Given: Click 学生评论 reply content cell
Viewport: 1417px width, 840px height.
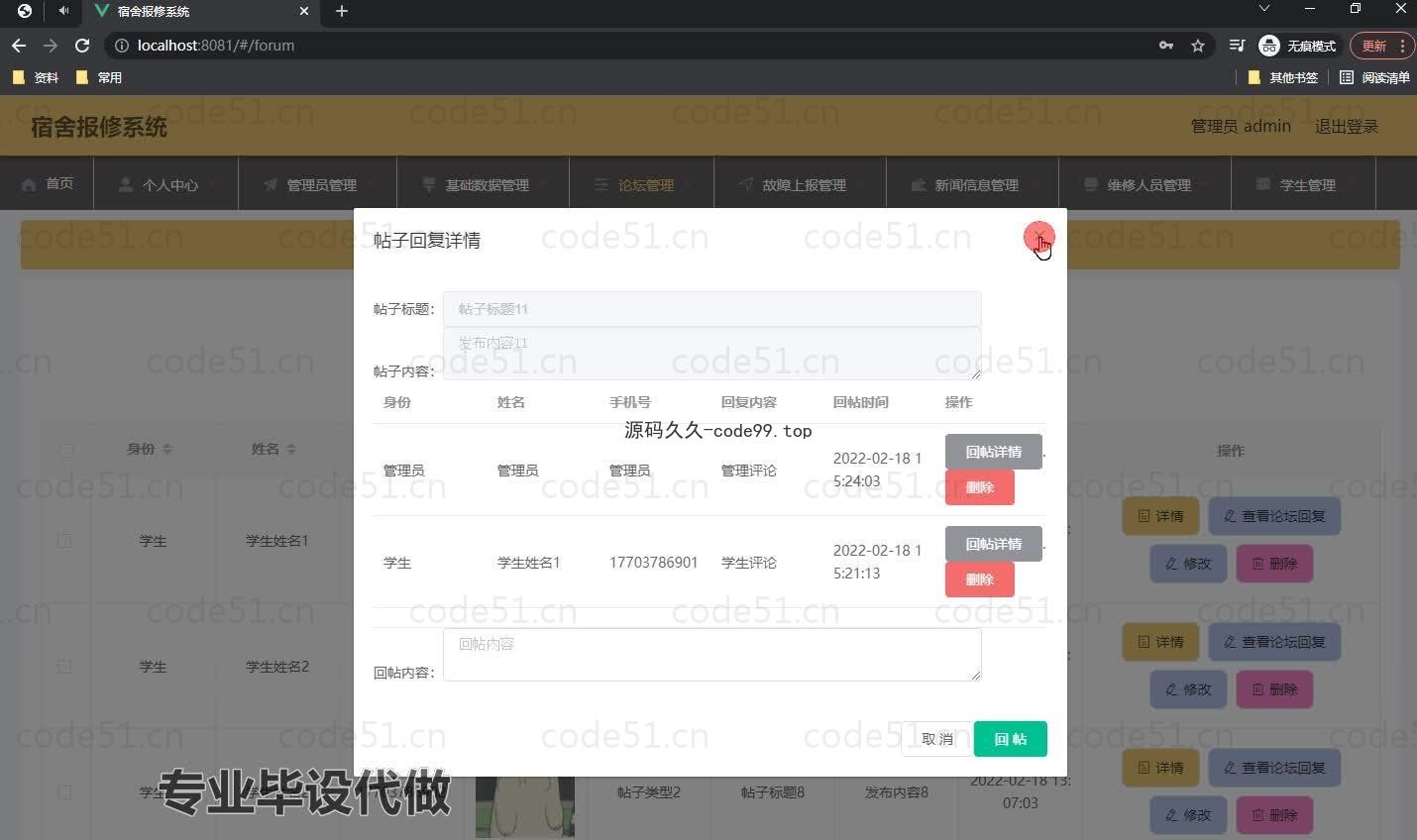Looking at the screenshot, I should [749, 563].
